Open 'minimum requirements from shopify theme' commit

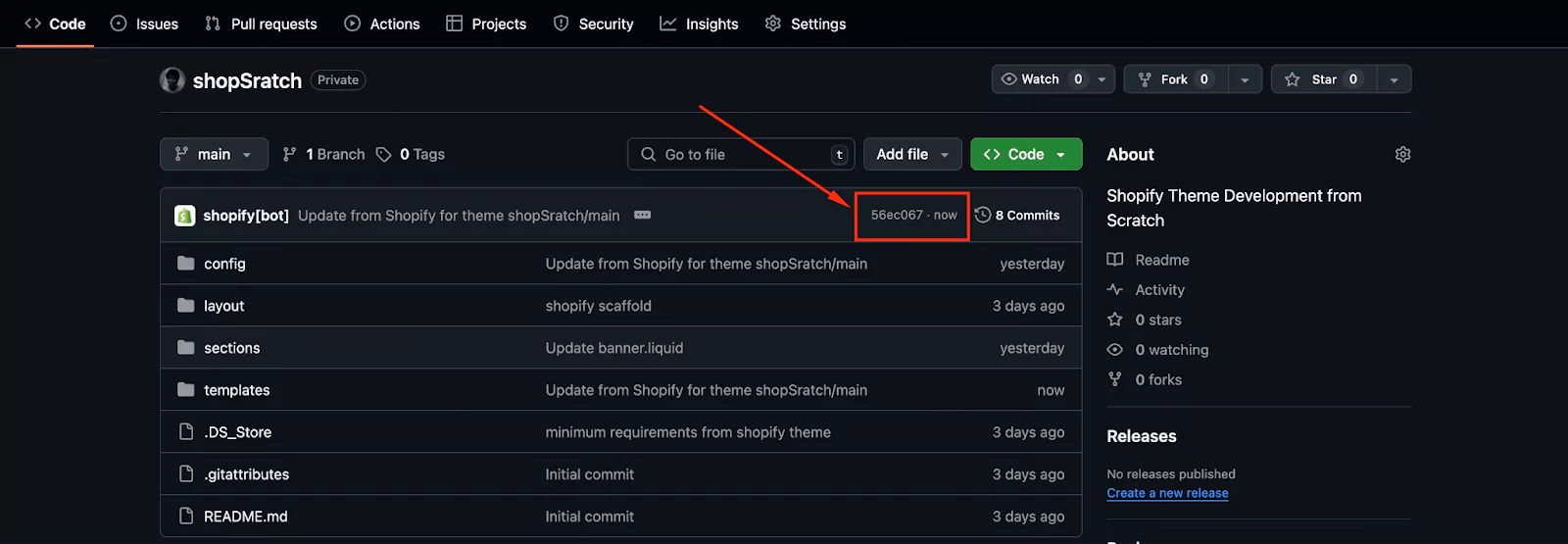tap(688, 432)
